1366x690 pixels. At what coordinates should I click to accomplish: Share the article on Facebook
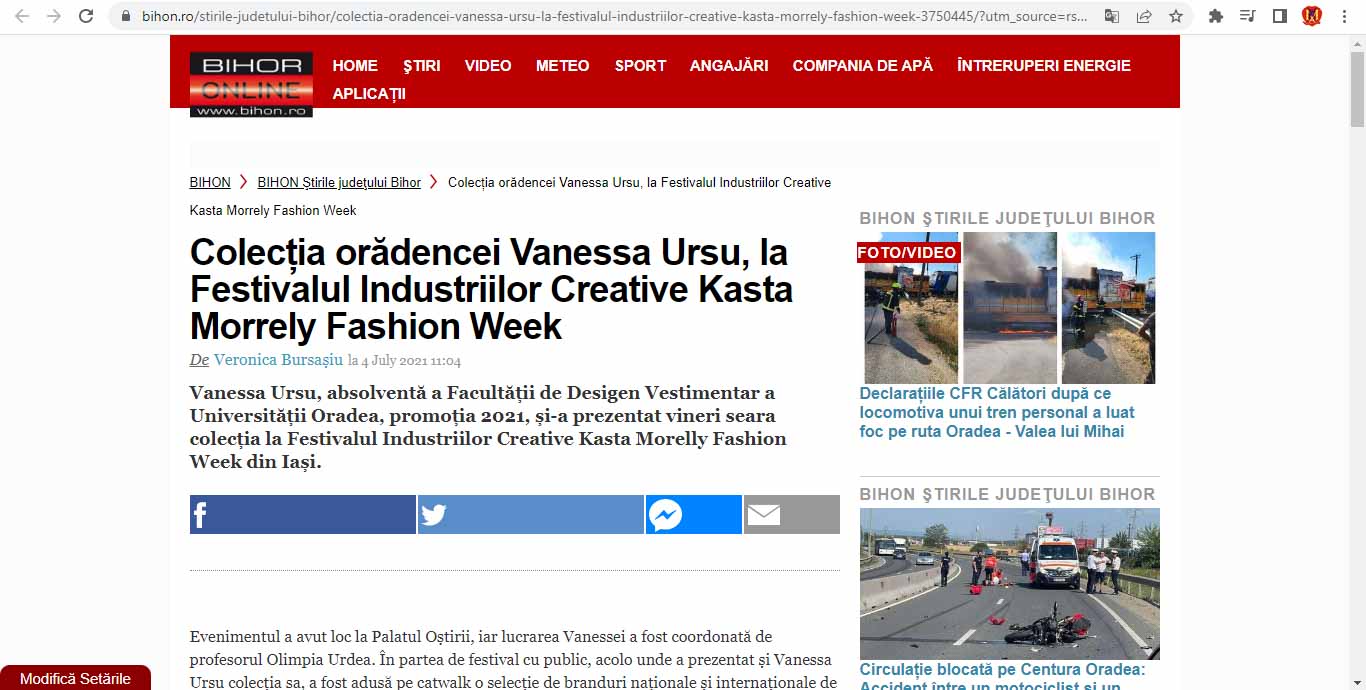click(x=303, y=515)
